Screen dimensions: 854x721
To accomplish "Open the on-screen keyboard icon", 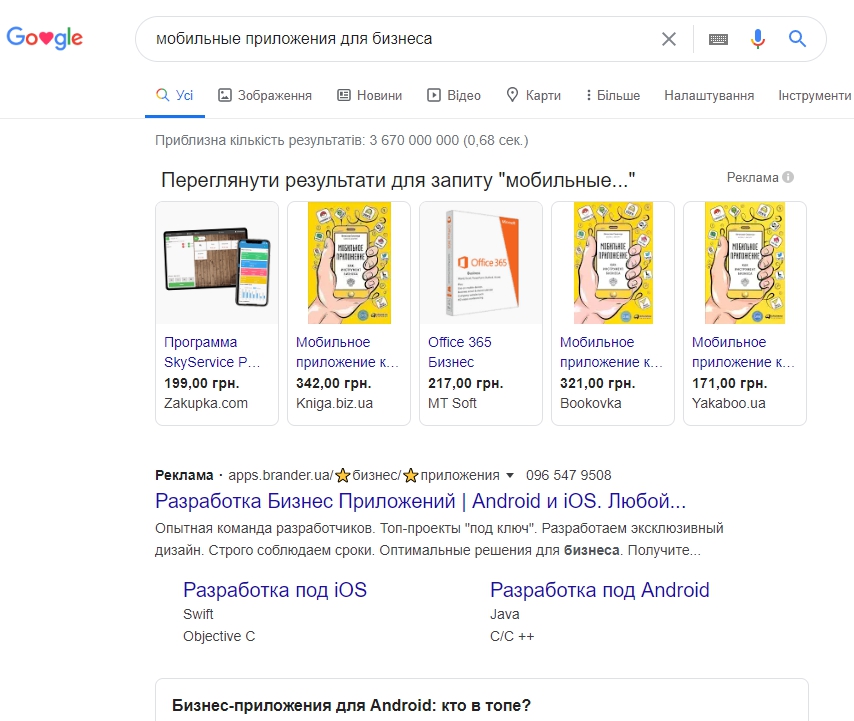I will coord(718,39).
